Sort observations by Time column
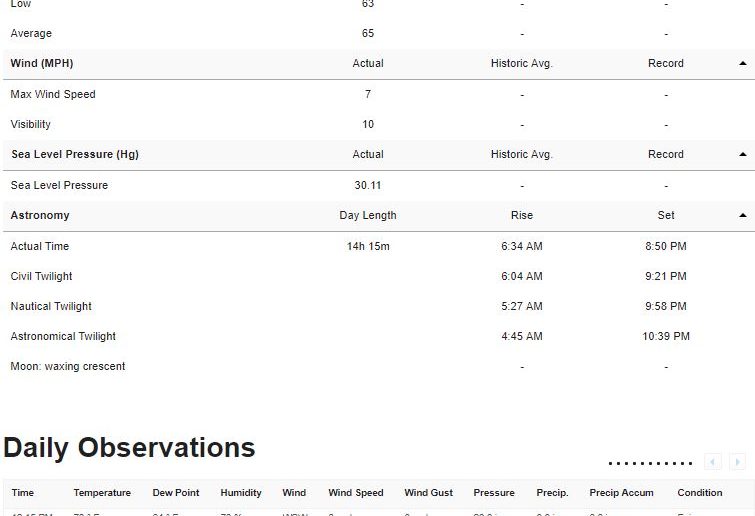This screenshot has height=516, width=755. point(23,493)
